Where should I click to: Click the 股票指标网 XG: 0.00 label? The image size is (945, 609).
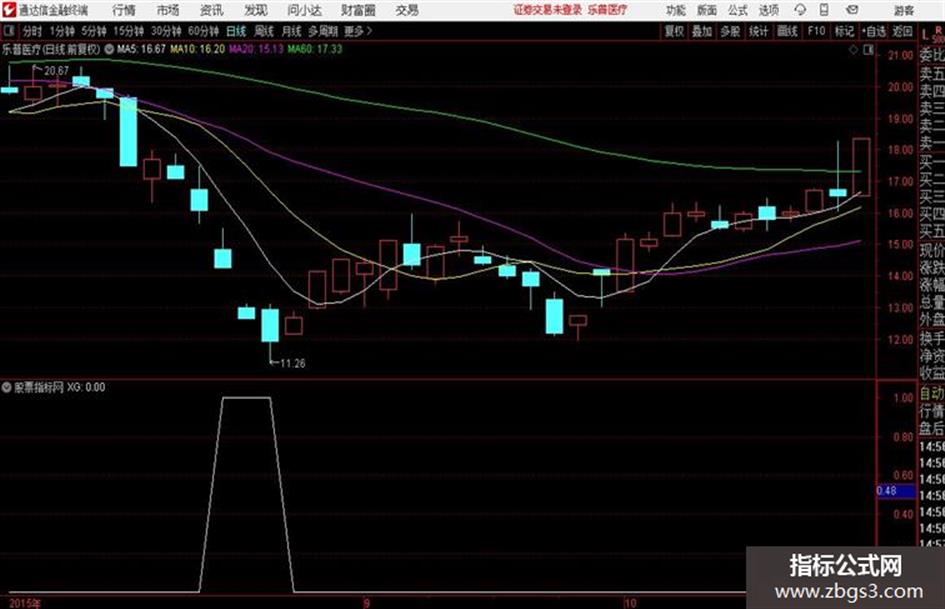[x=59, y=387]
